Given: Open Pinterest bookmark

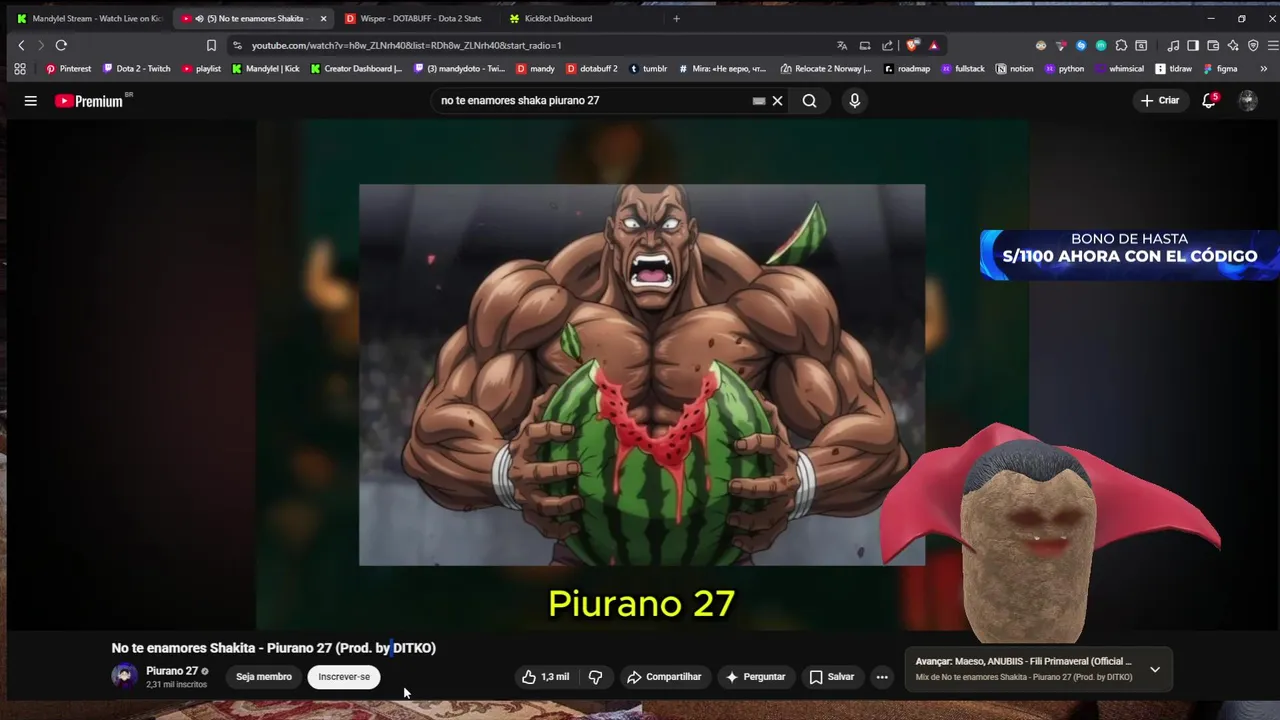Looking at the screenshot, I should [68, 69].
